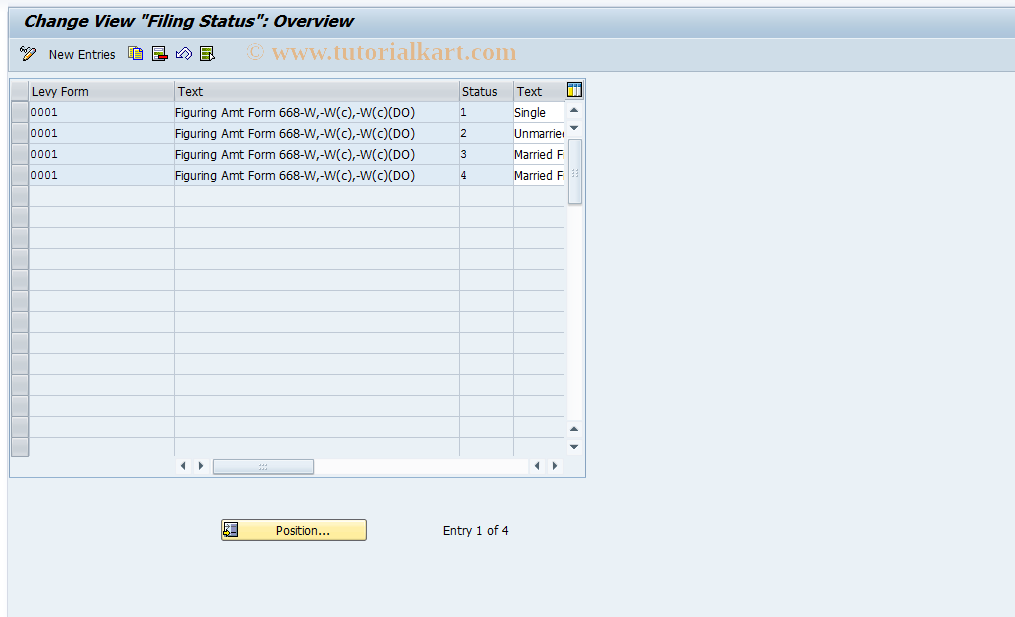Click the Unmarried text field in row two
Viewport: 1015px width, 617px height.
pos(539,133)
